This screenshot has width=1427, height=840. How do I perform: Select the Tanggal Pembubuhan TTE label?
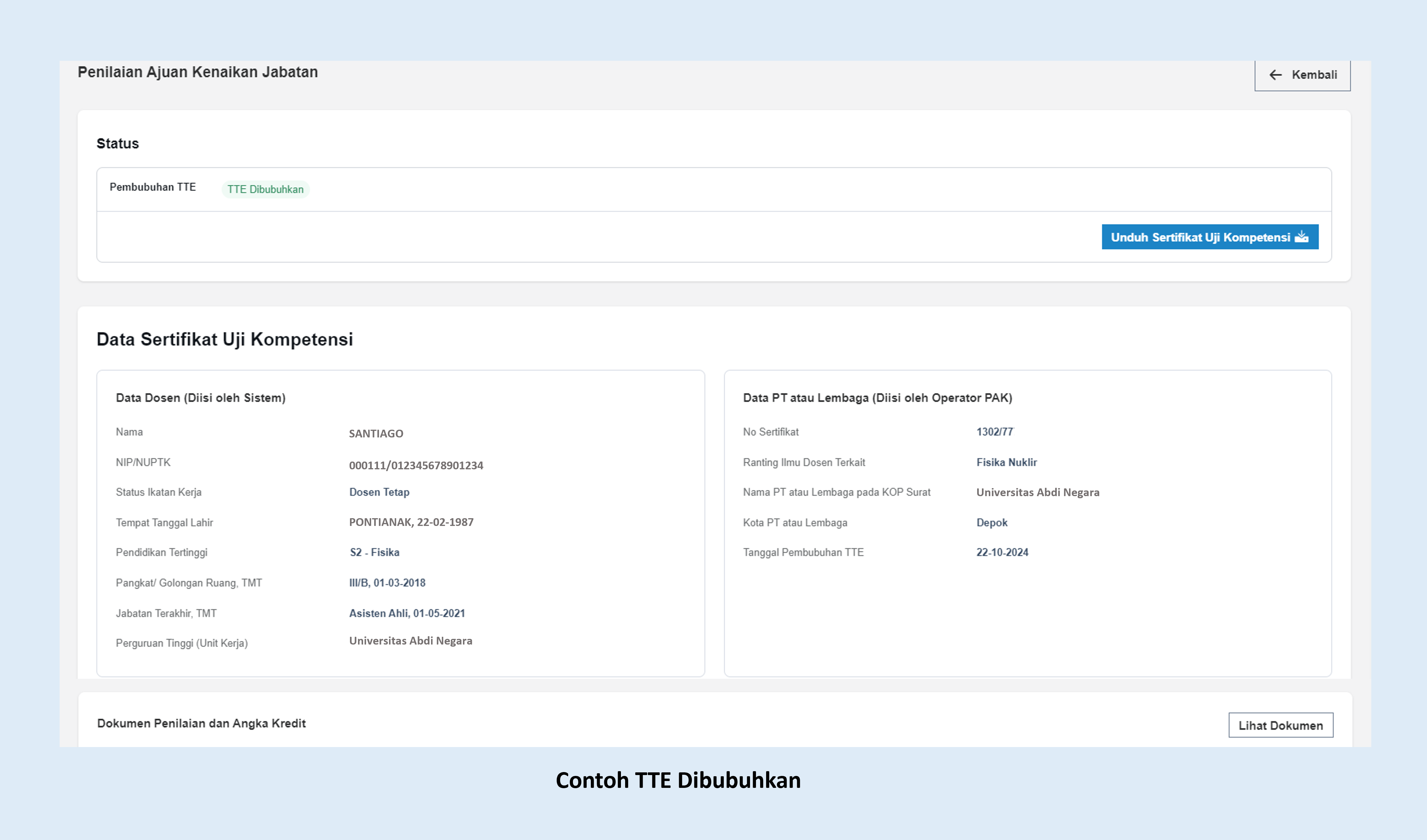click(804, 552)
